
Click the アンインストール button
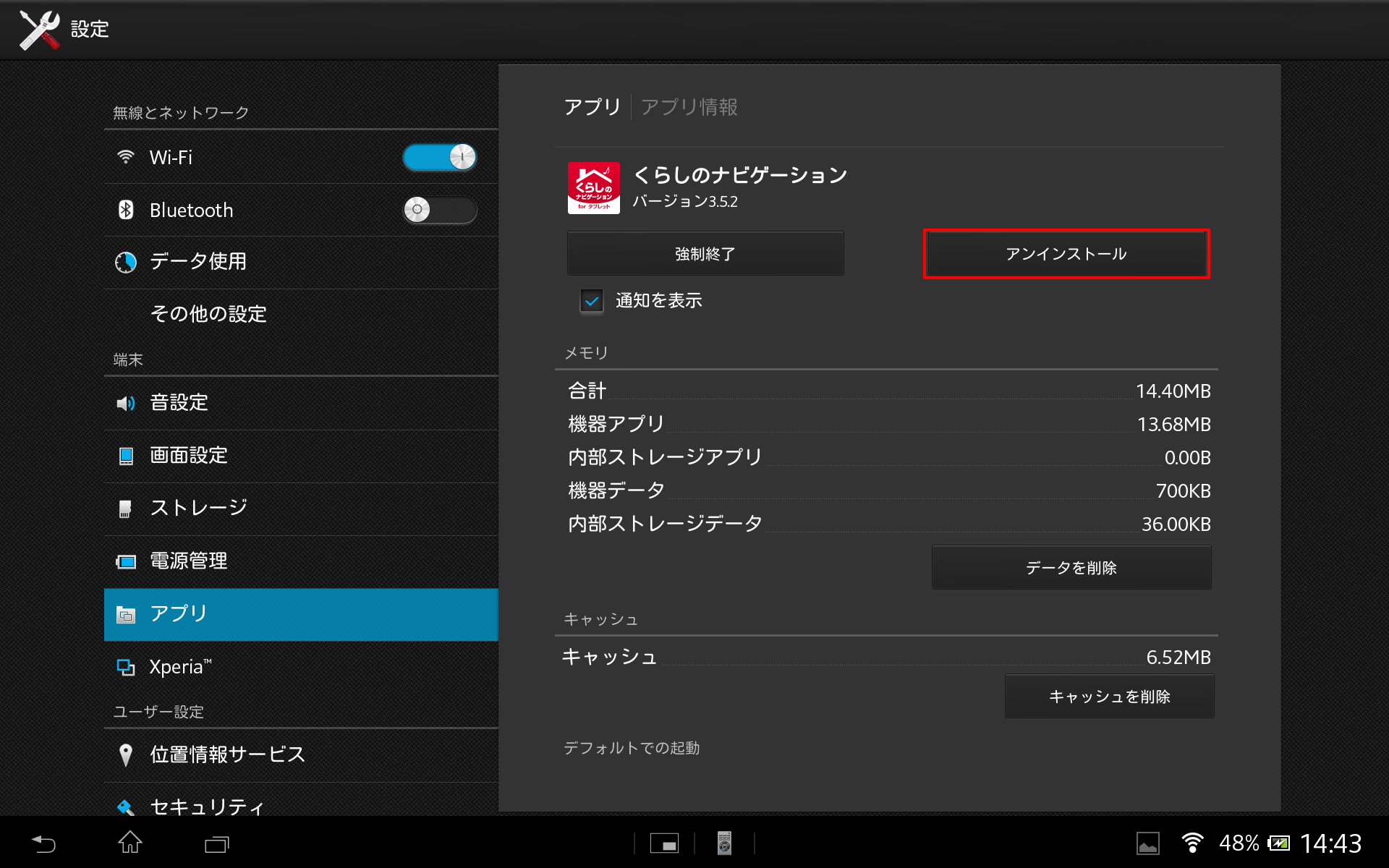pyautogui.click(x=1066, y=254)
